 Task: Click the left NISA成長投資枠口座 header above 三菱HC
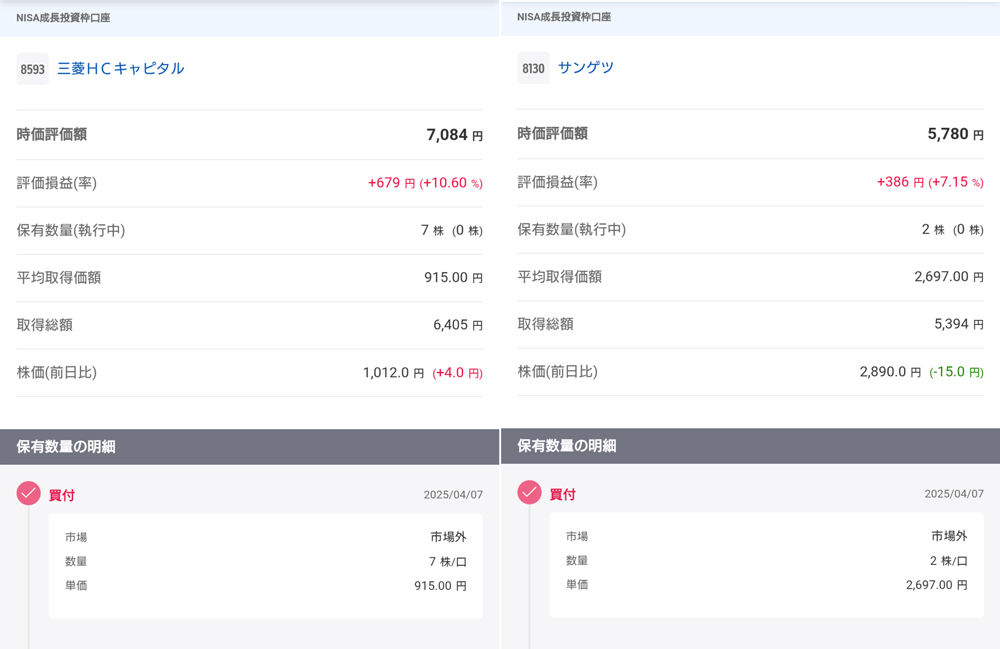[x=249, y=18]
